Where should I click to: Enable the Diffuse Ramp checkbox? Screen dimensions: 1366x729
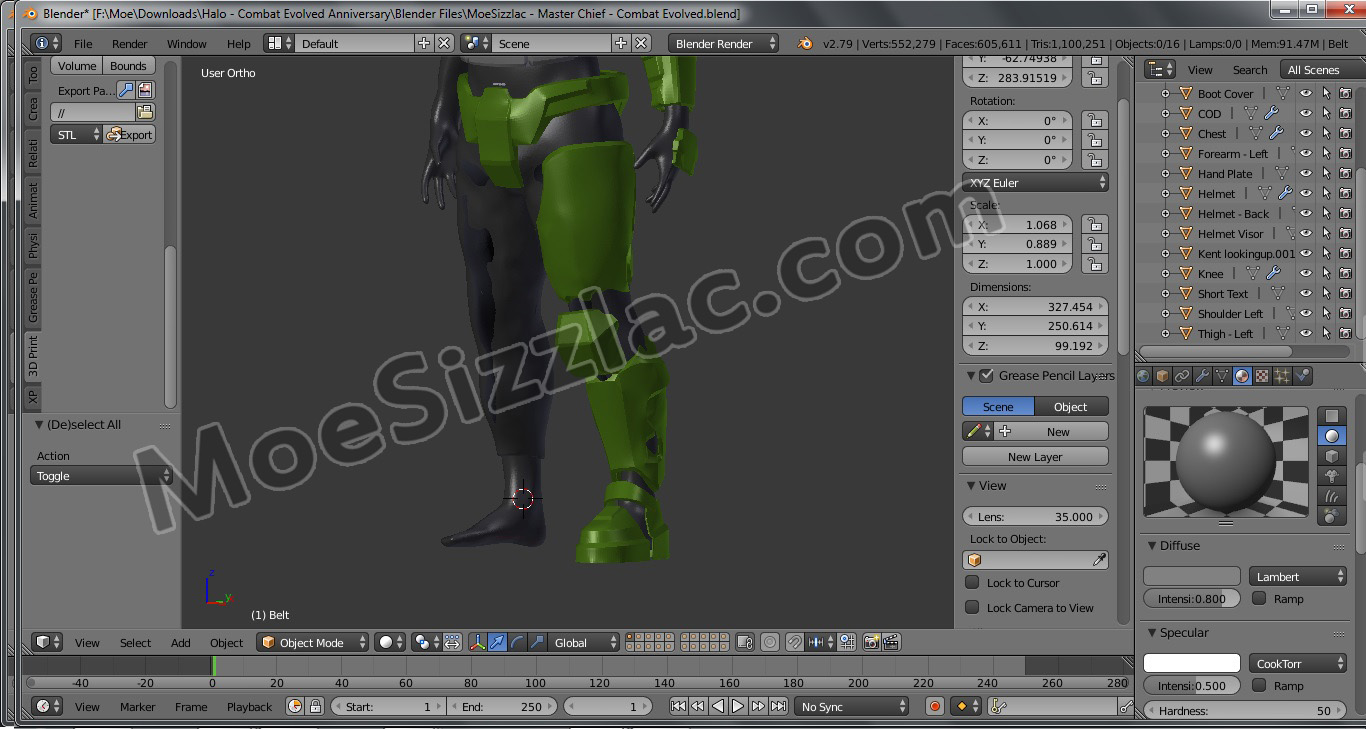(1259, 598)
